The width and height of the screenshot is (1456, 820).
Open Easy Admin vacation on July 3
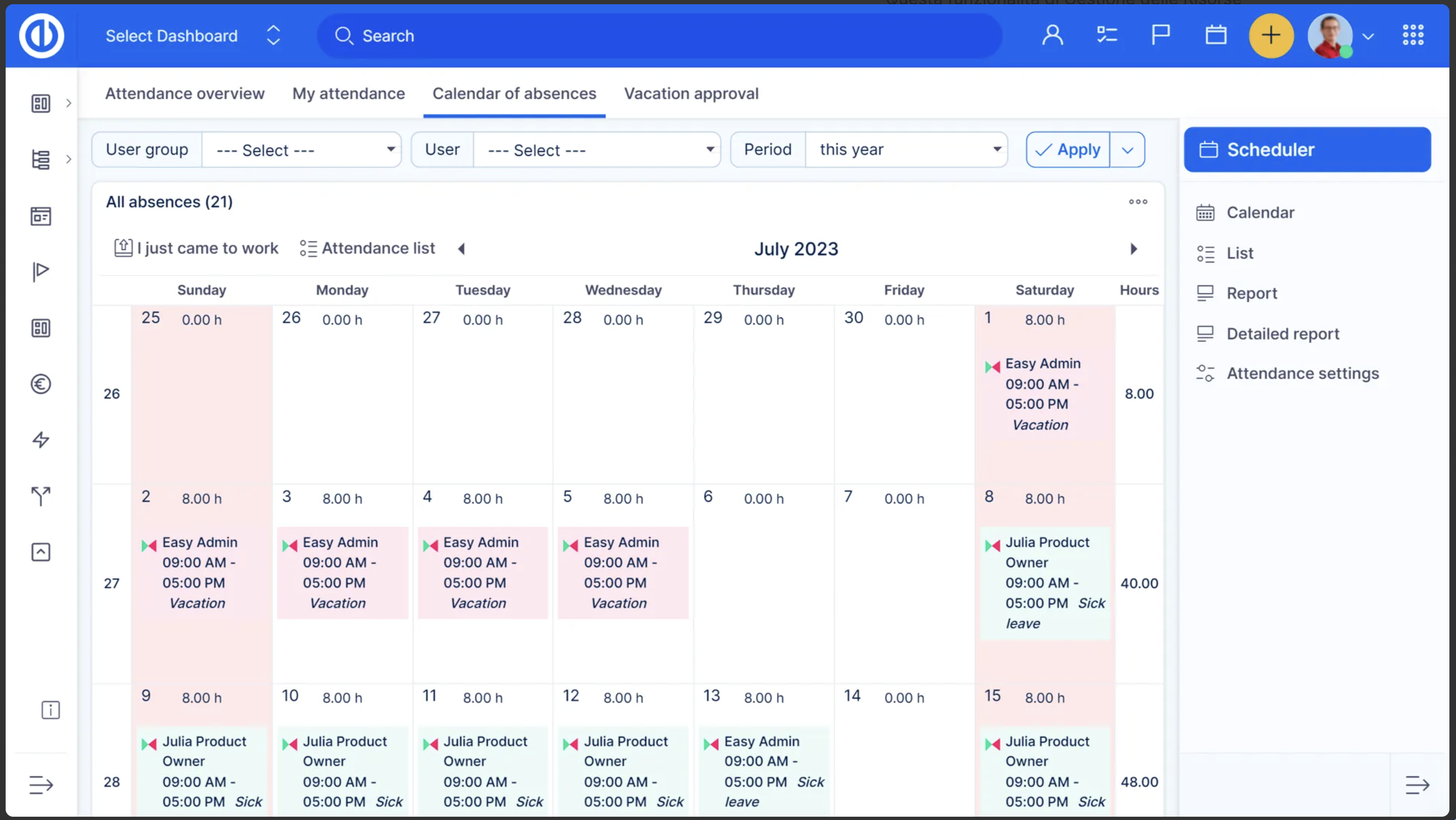(343, 573)
